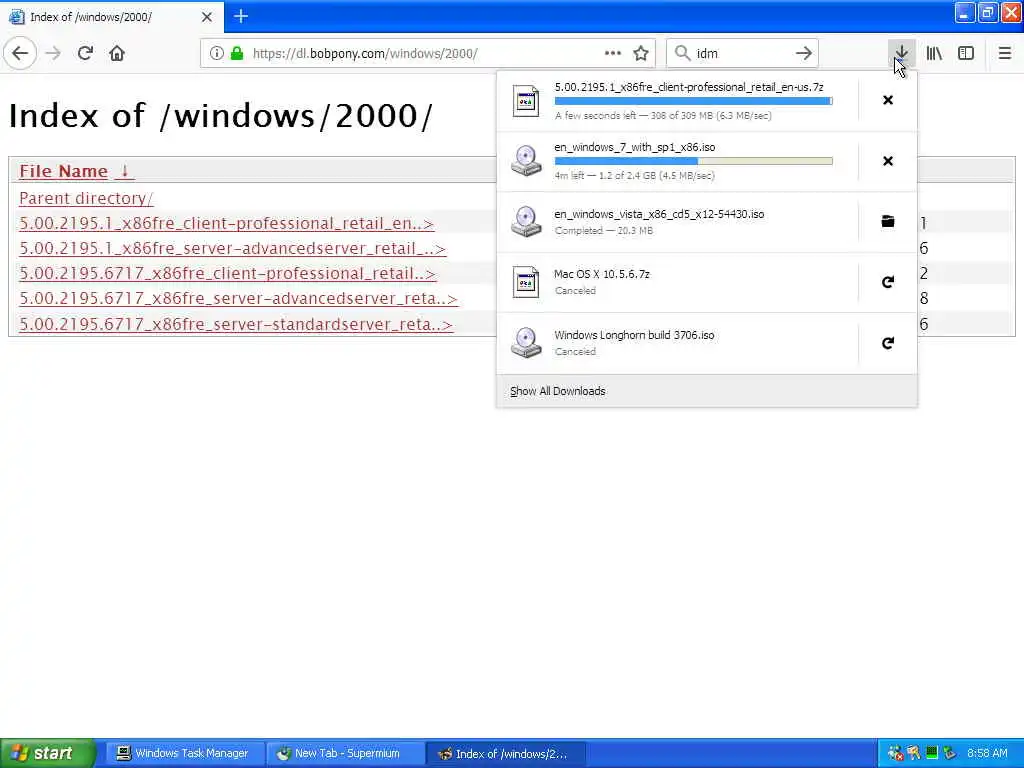
Task: Open 5.00.2195.1_x86fre_server-advancedserver_retail link
Action: point(232,248)
